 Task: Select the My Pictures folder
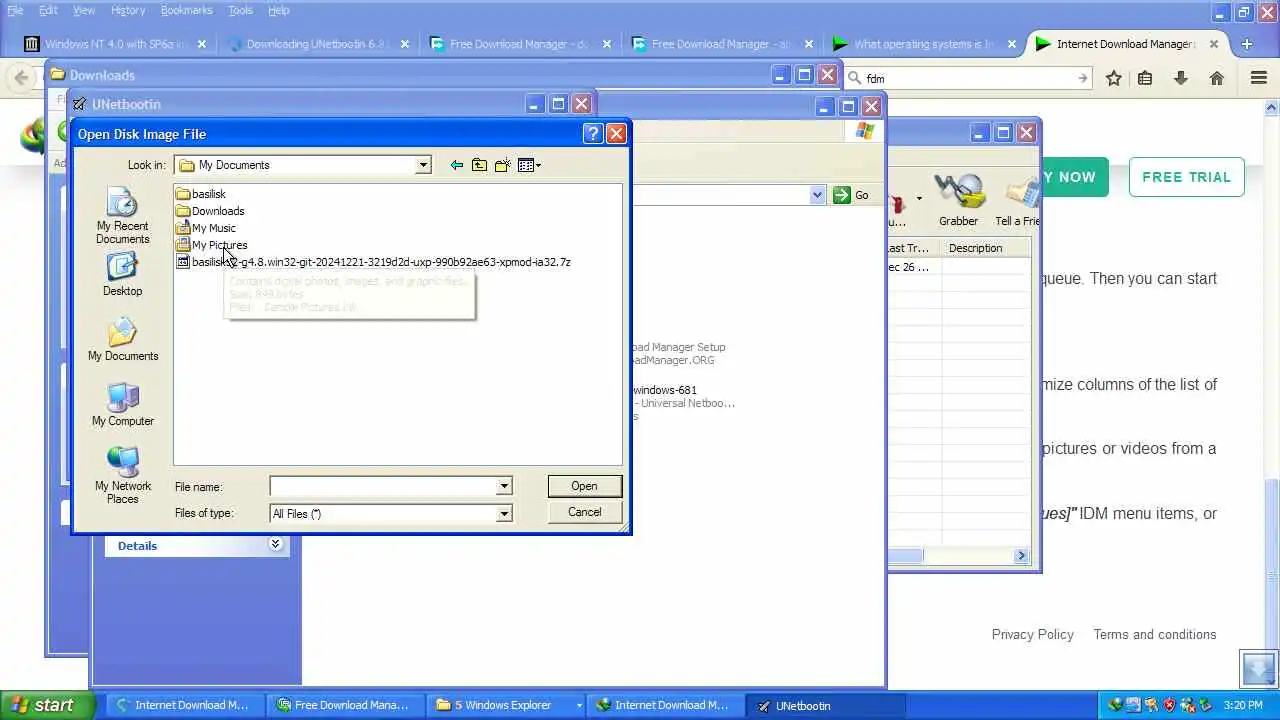212,245
